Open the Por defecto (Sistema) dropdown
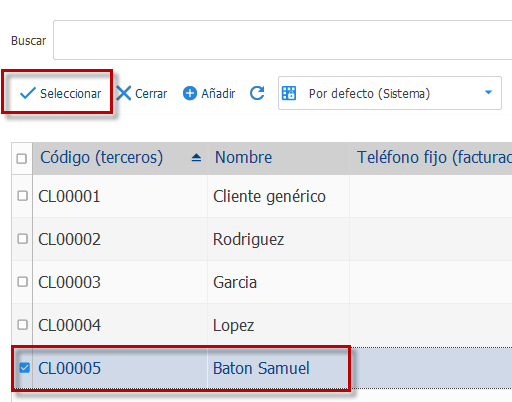Image resolution: width=512 pixels, height=402 pixels. tap(390, 93)
